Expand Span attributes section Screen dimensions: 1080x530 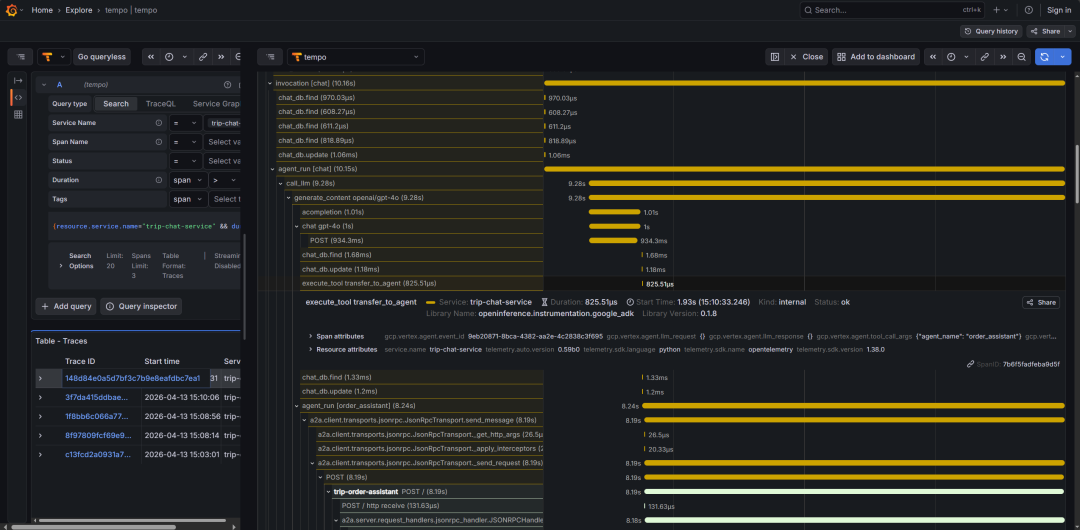[311, 336]
